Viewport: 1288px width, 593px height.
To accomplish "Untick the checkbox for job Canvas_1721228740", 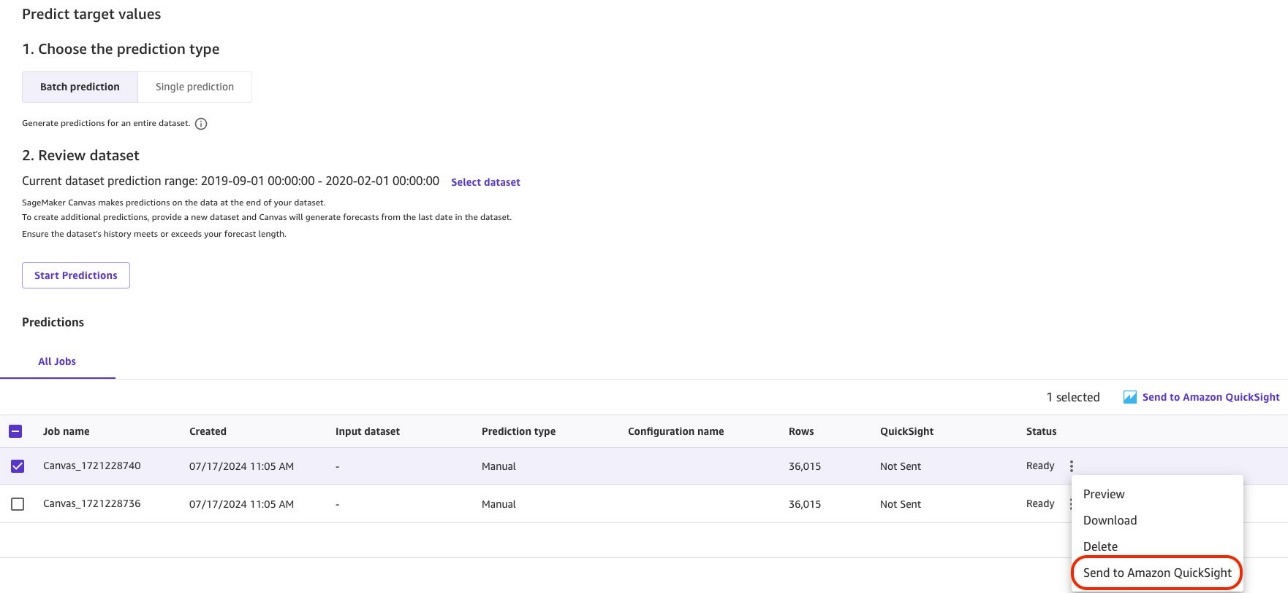I will 17,466.
